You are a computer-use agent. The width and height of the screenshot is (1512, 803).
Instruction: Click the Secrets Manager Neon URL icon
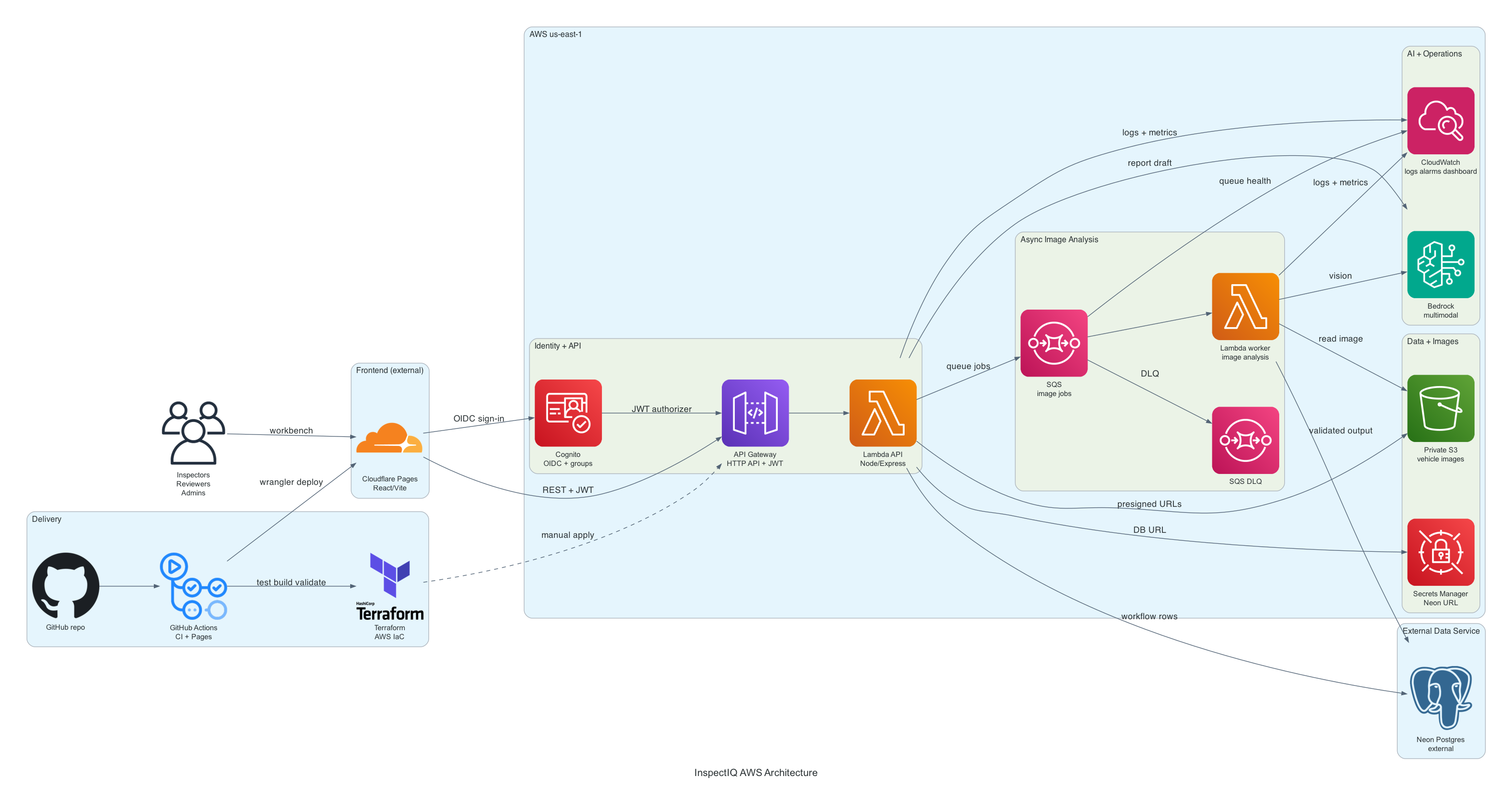[1441, 552]
